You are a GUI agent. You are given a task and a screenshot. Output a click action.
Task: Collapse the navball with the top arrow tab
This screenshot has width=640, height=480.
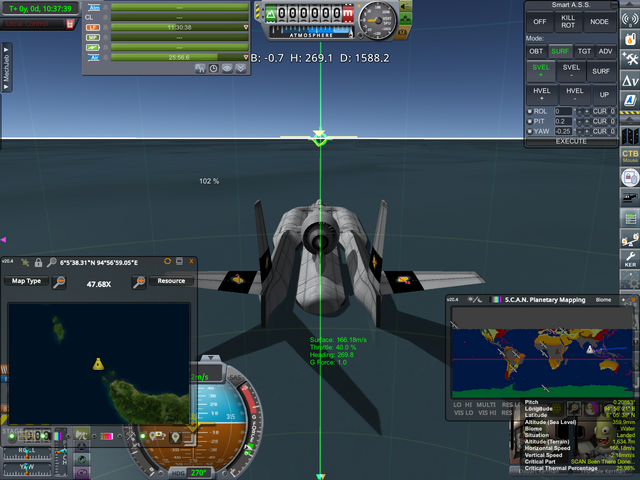pos(211,358)
